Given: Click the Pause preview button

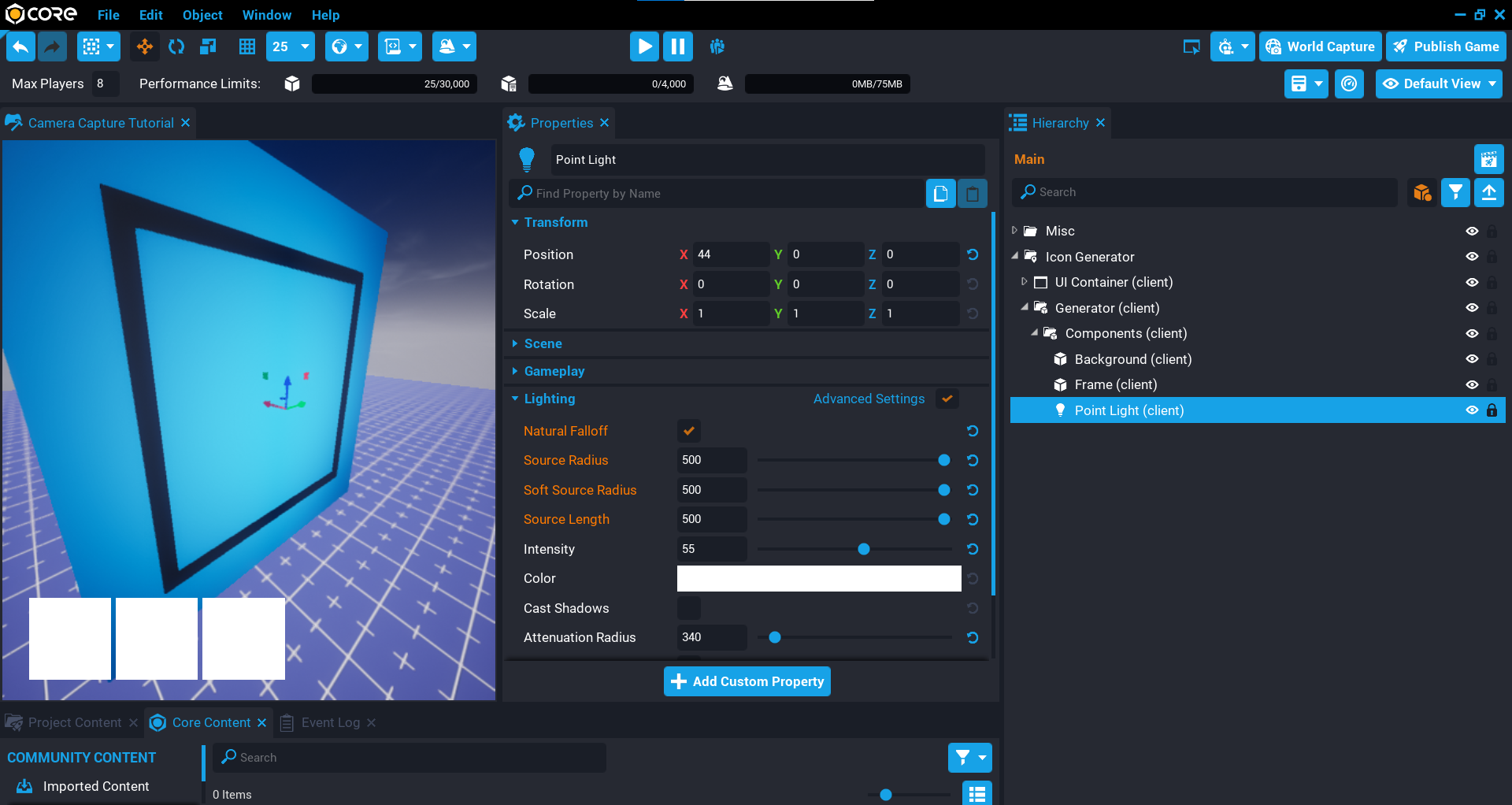Looking at the screenshot, I should [x=677, y=47].
